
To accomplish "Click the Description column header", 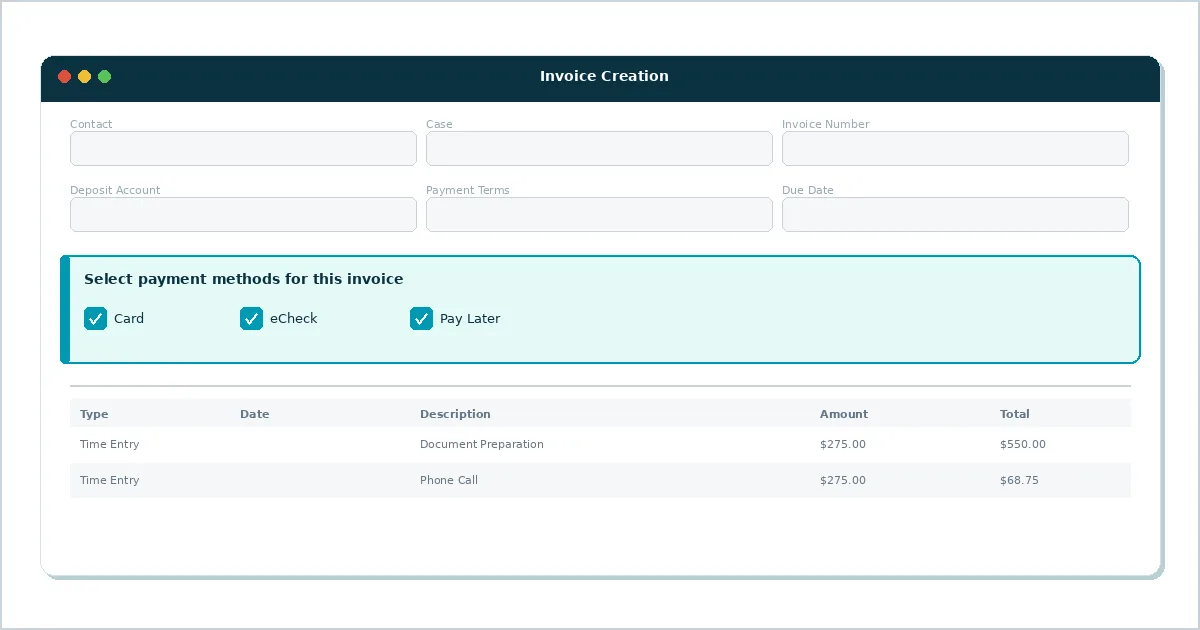I will tap(455, 414).
